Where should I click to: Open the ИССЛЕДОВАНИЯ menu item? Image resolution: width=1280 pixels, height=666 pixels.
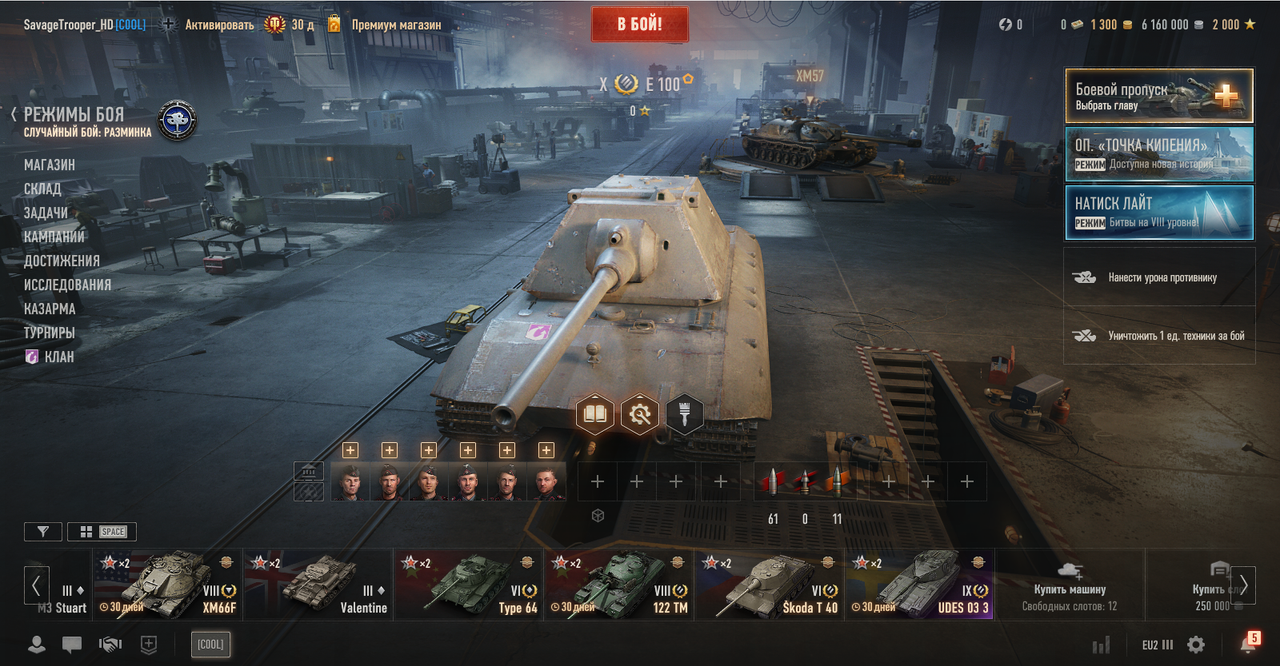68,285
